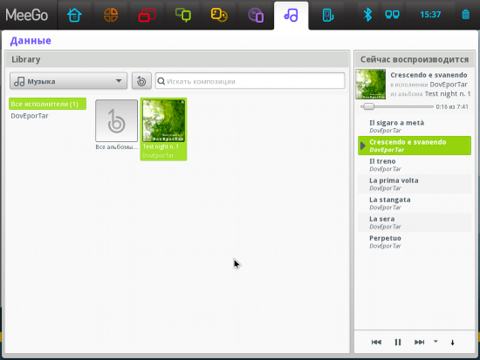The height and width of the screenshot is (360, 480).
Task: Click the Banshee button beside the search box
Action: (x=141, y=81)
